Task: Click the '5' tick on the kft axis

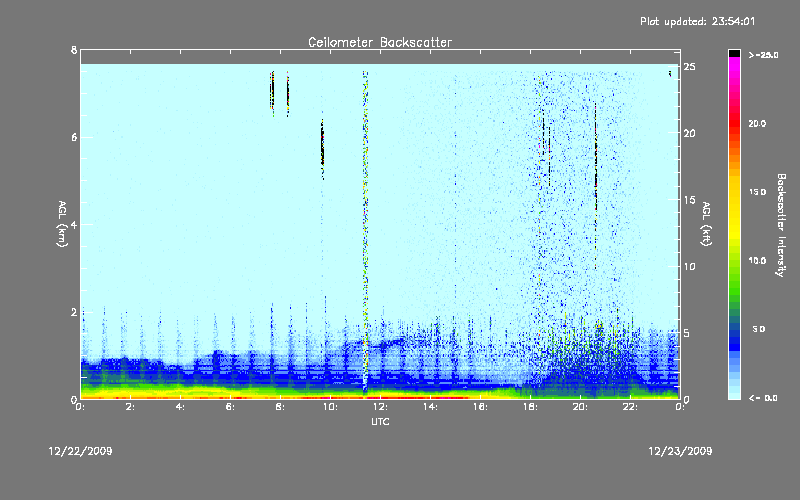Action: tap(687, 333)
